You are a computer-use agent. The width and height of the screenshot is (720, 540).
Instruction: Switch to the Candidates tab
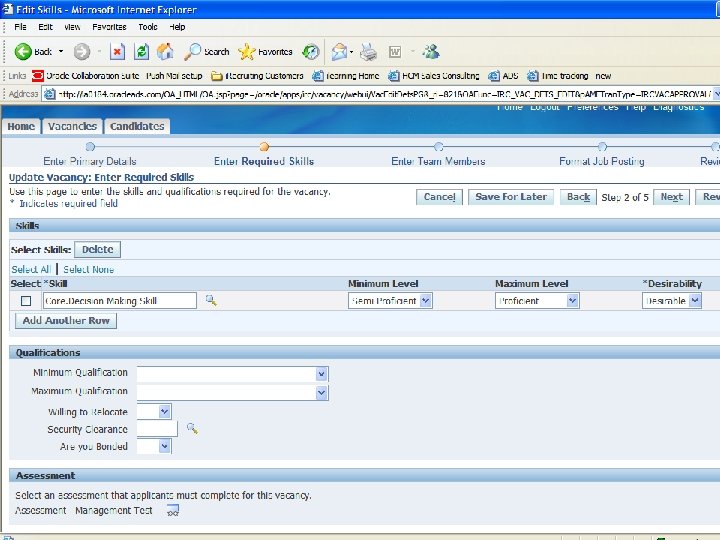coord(137,126)
